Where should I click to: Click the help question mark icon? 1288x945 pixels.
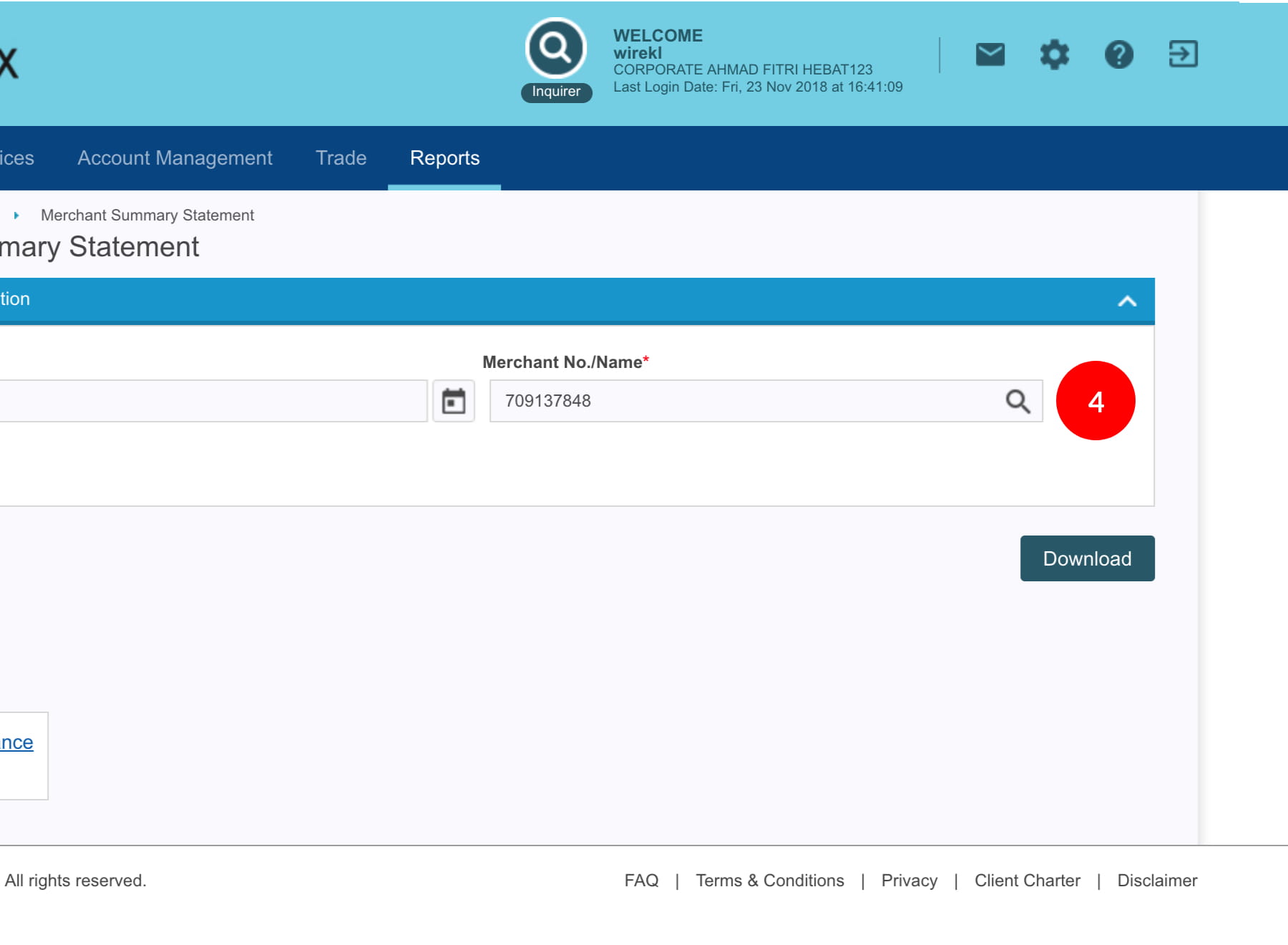(x=1118, y=54)
